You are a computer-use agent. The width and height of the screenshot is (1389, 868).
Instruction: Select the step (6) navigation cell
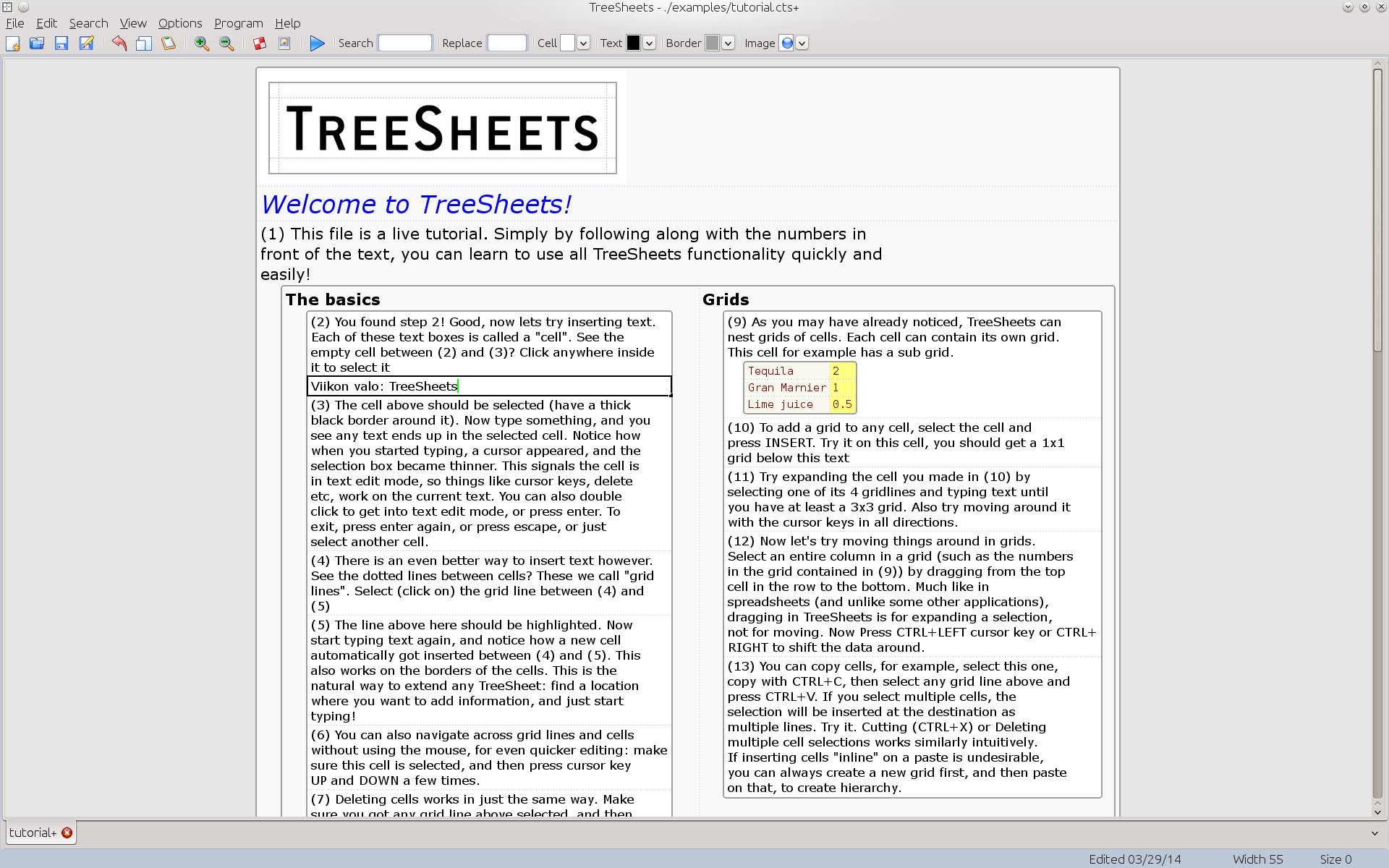pos(489,757)
